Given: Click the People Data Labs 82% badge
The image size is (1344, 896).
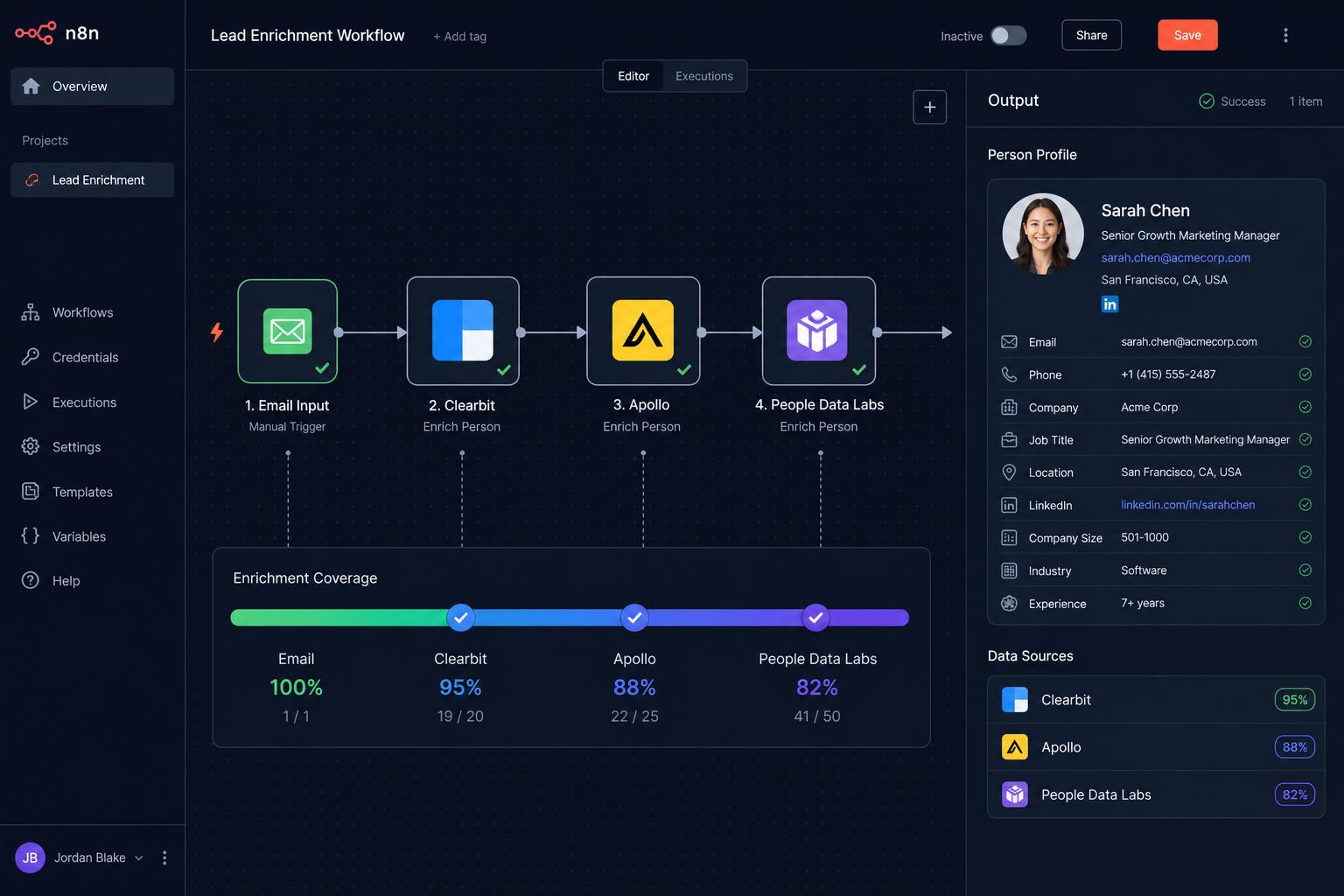Looking at the screenshot, I should coord(1294,794).
